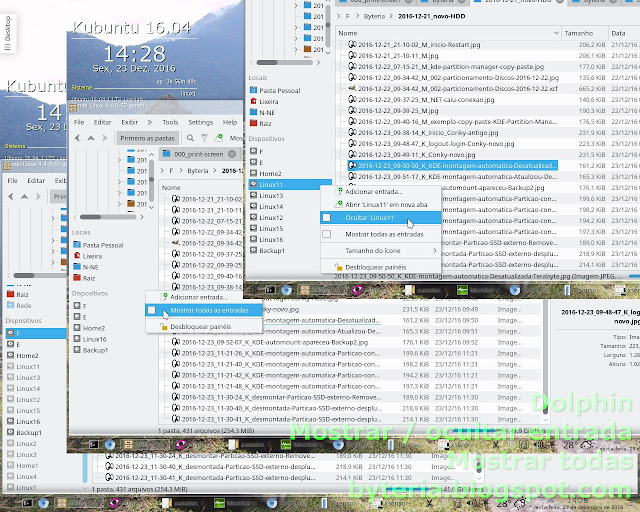640x512 pixels.
Task: Click the Linux11 drive icon highlighted in Dispositivos
Action: 253,184
